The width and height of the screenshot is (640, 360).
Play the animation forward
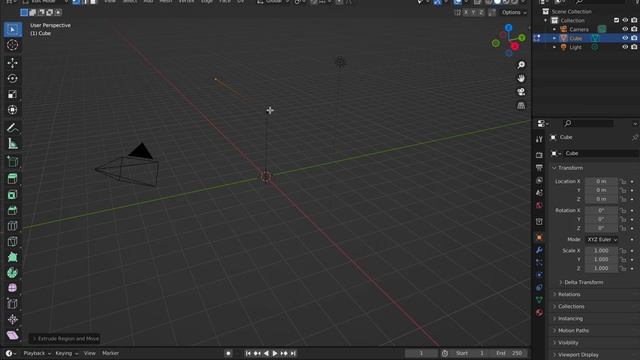[x=275, y=353]
